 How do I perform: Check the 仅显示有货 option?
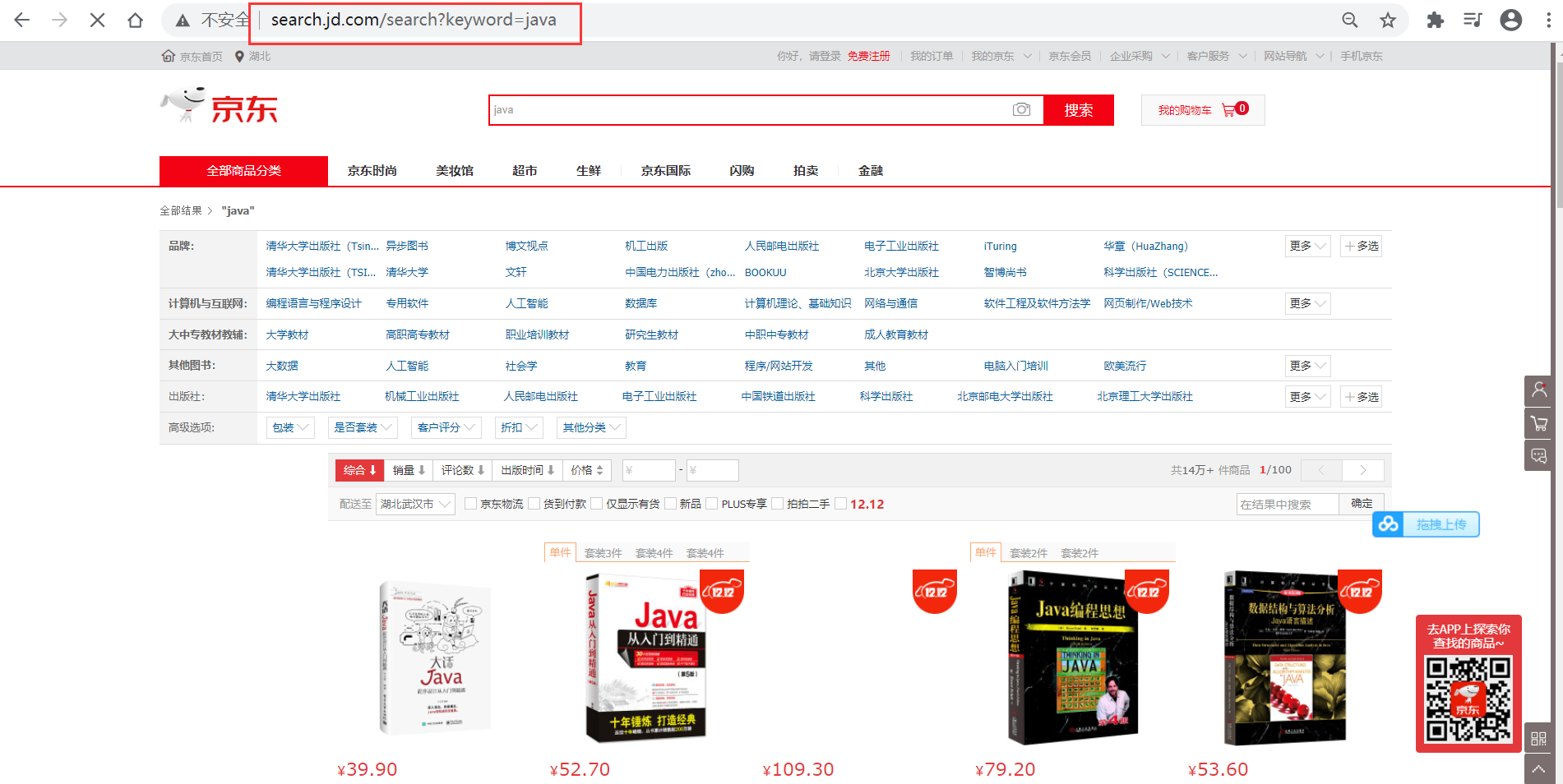click(x=597, y=503)
